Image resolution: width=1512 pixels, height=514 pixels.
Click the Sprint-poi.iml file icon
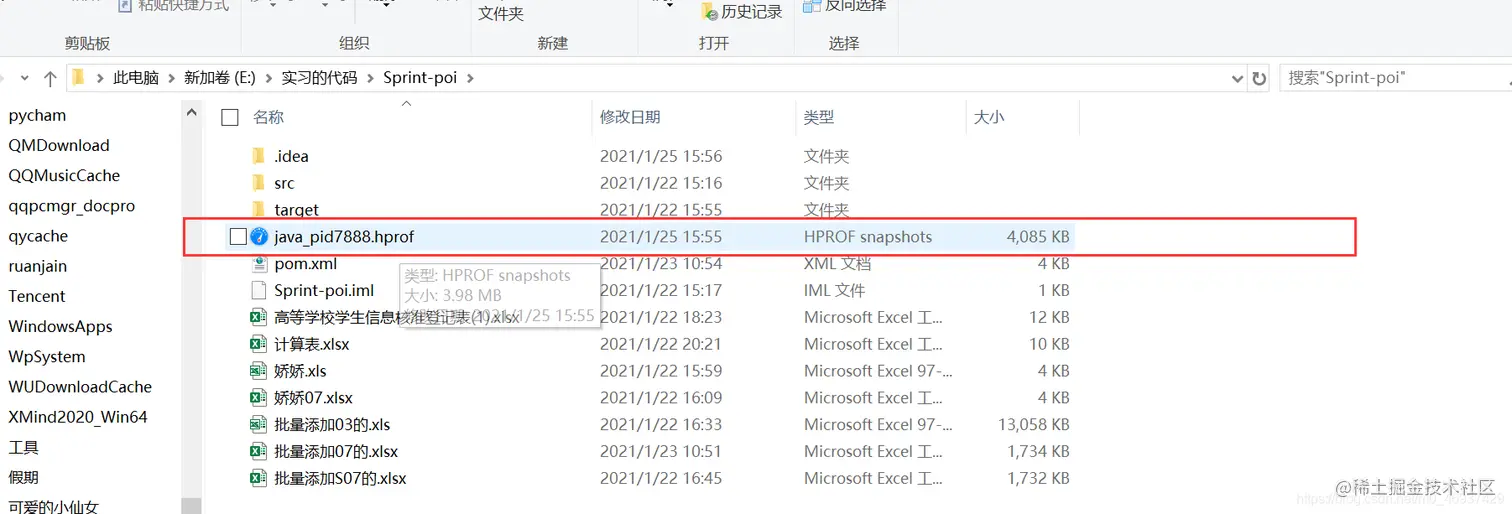click(259, 290)
